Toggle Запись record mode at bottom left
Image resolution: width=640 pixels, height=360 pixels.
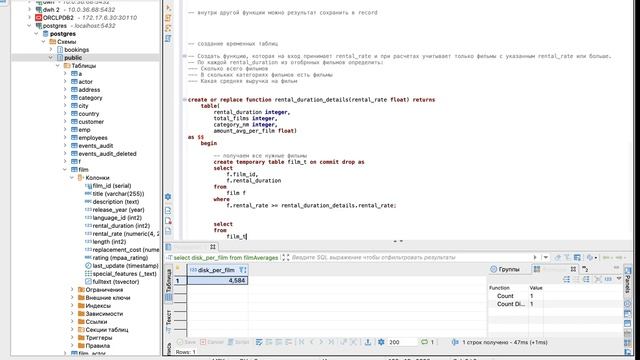click(x=168, y=349)
